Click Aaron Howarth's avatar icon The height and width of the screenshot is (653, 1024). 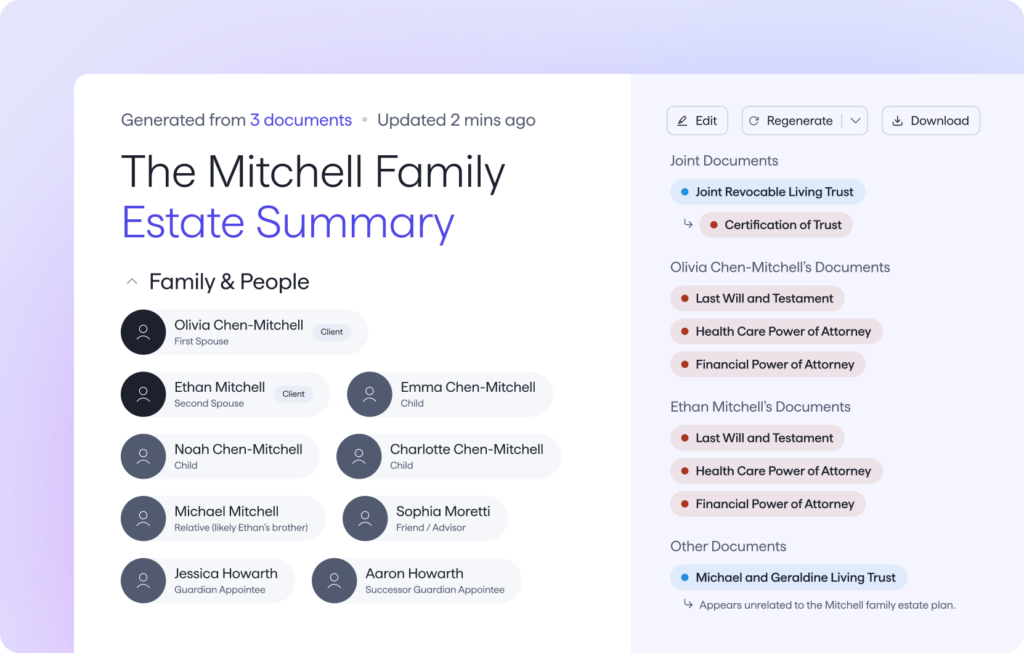click(334, 580)
